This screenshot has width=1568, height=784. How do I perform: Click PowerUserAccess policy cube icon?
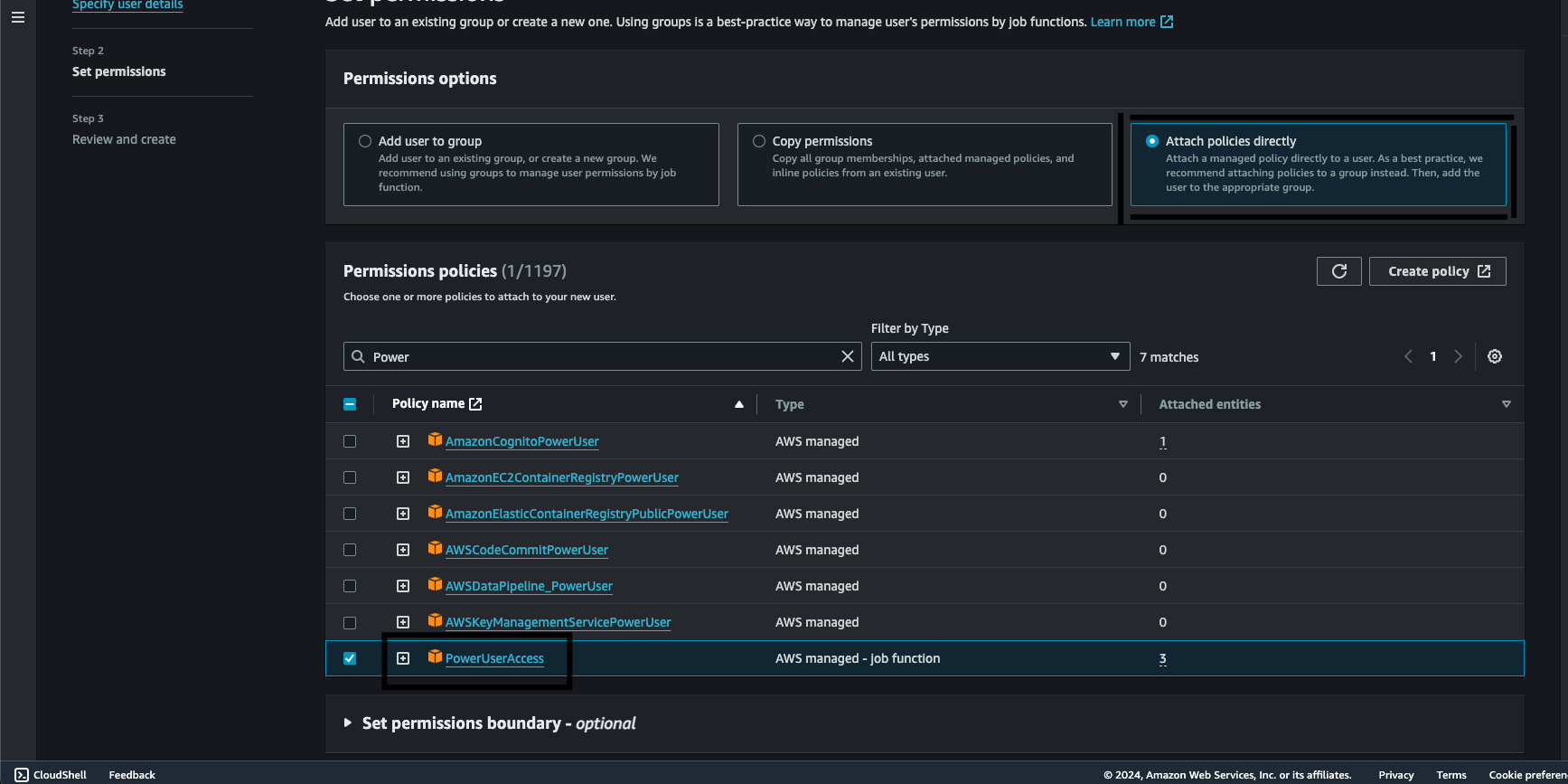[435, 656]
